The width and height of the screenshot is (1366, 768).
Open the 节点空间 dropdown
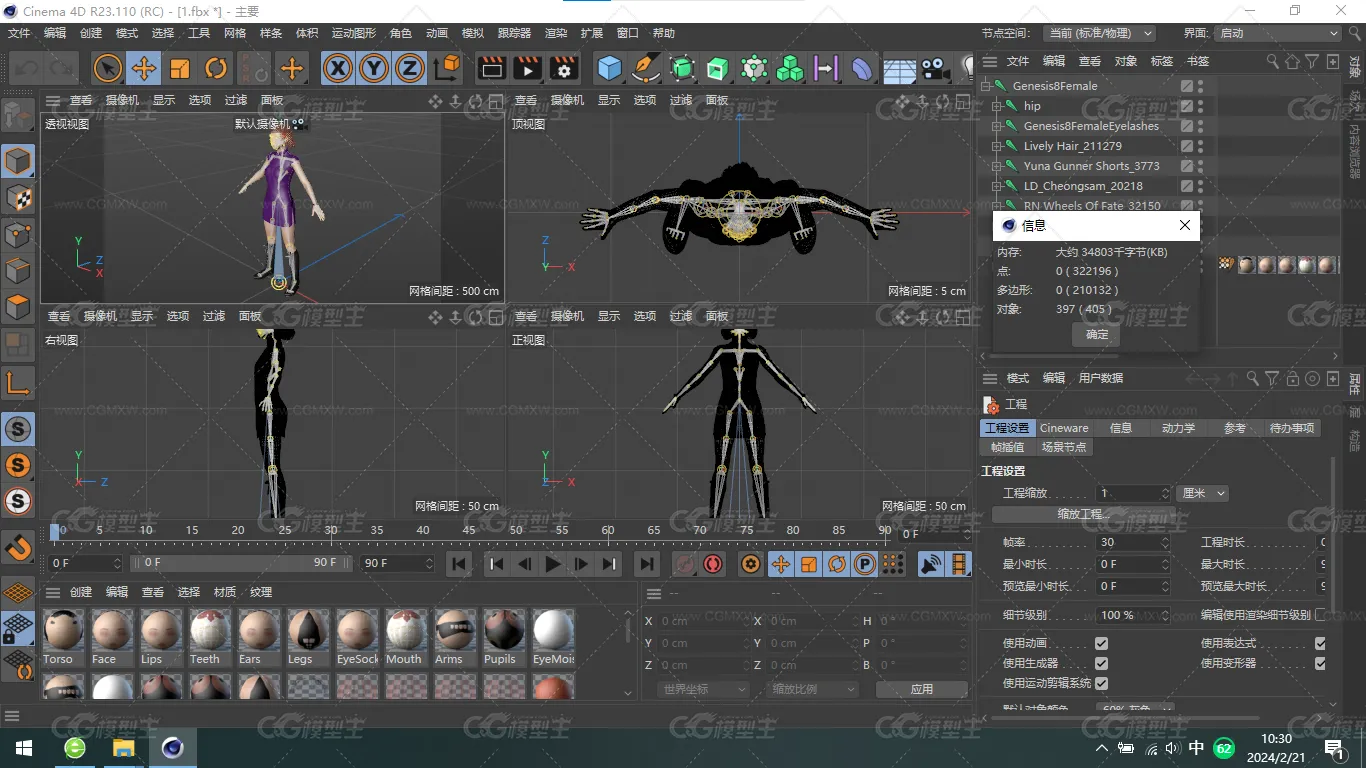coord(1099,33)
